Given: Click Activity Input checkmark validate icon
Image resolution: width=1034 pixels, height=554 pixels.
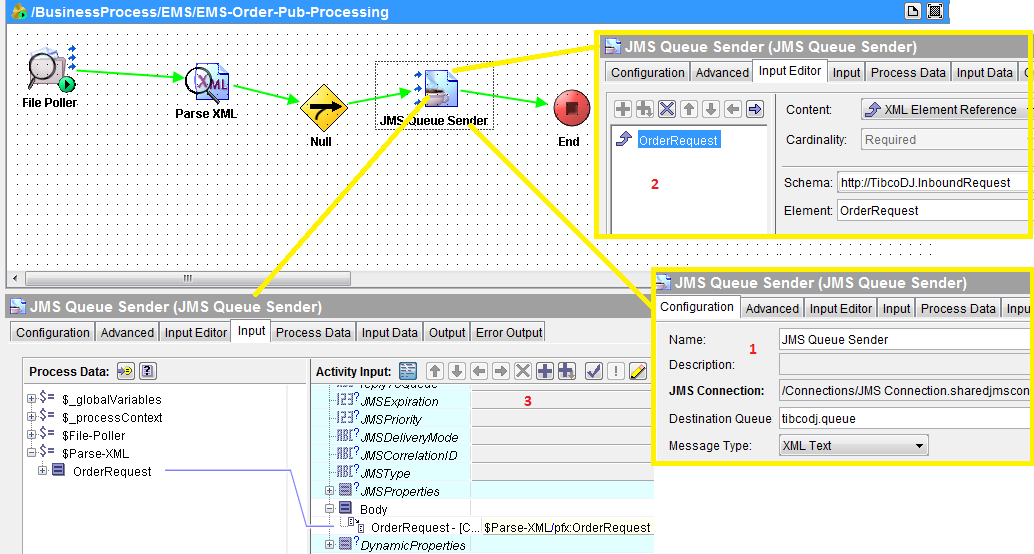Looking at the screenshot, I should coord(593,371).
